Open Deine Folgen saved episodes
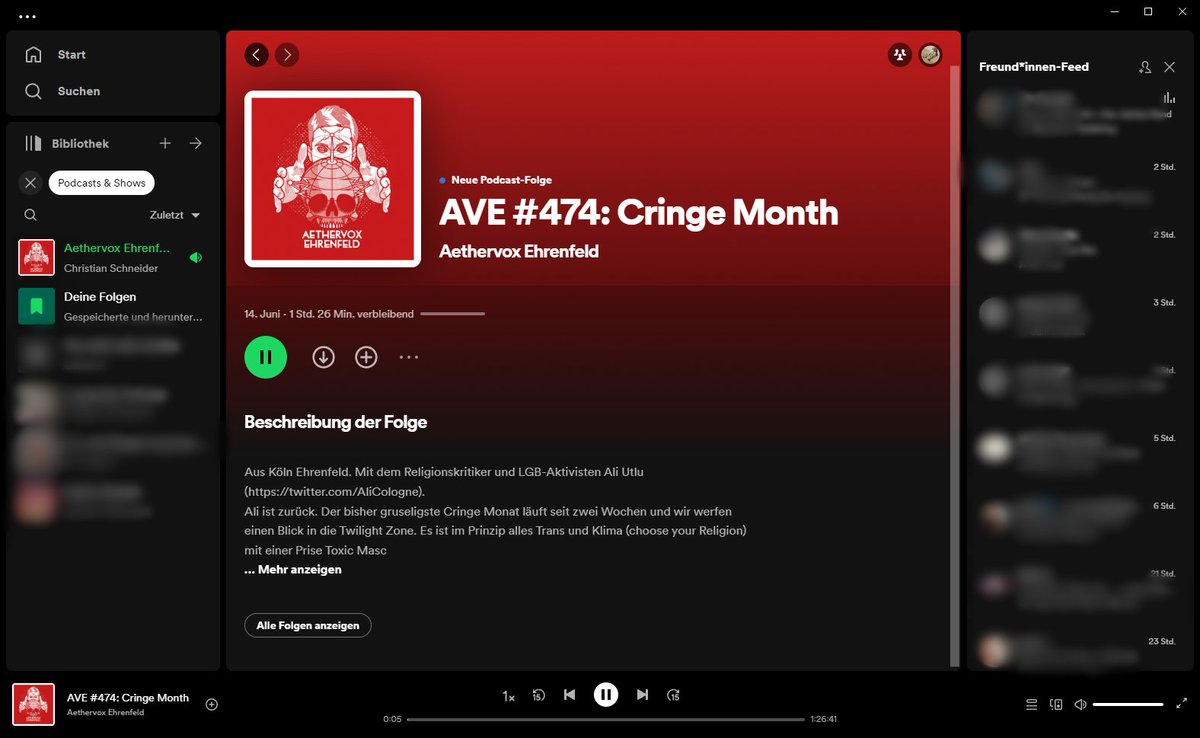1200x738 pixels. (x=113, y=306)
